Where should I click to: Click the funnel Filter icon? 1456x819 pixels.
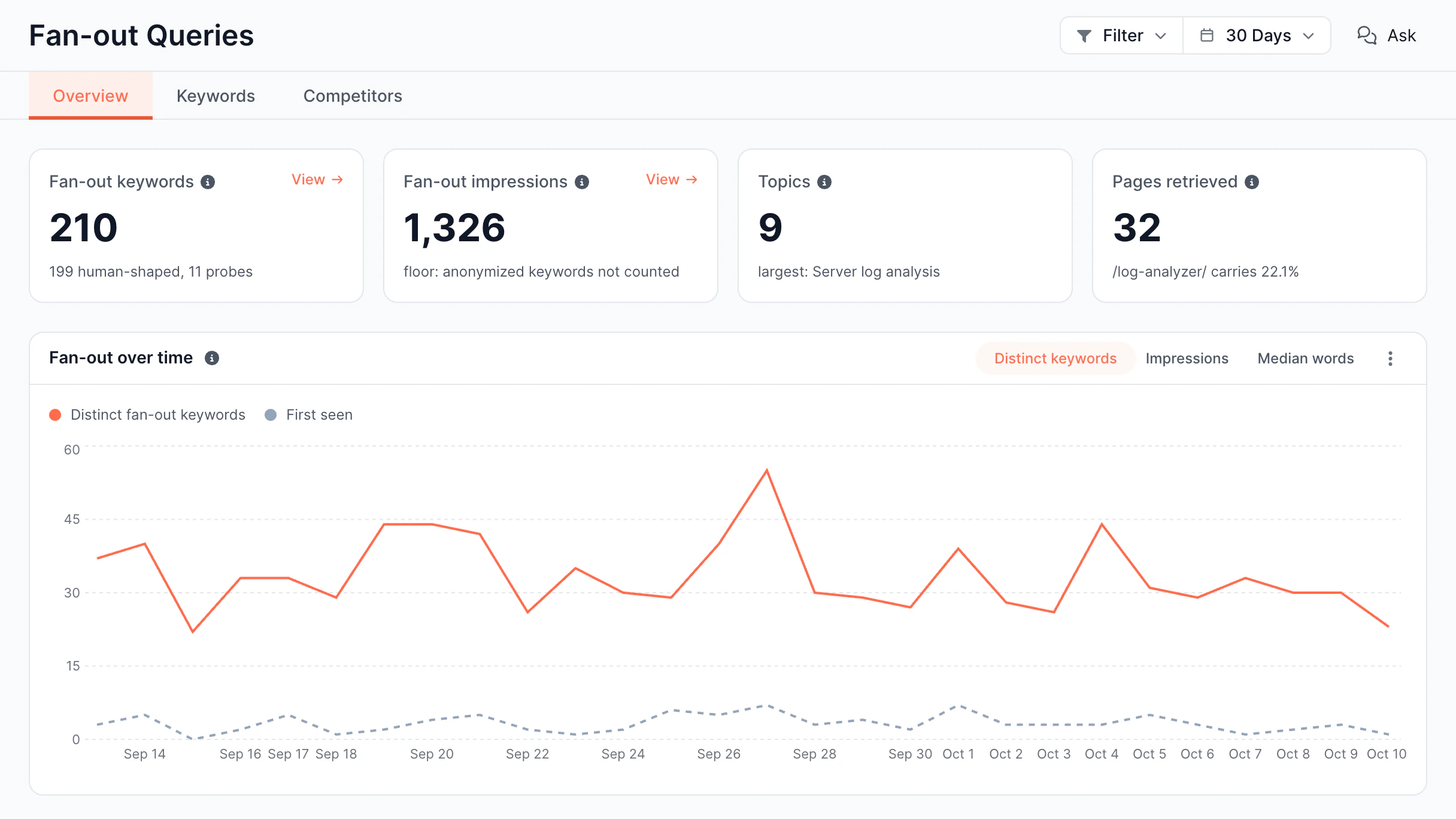[1084, 36]
